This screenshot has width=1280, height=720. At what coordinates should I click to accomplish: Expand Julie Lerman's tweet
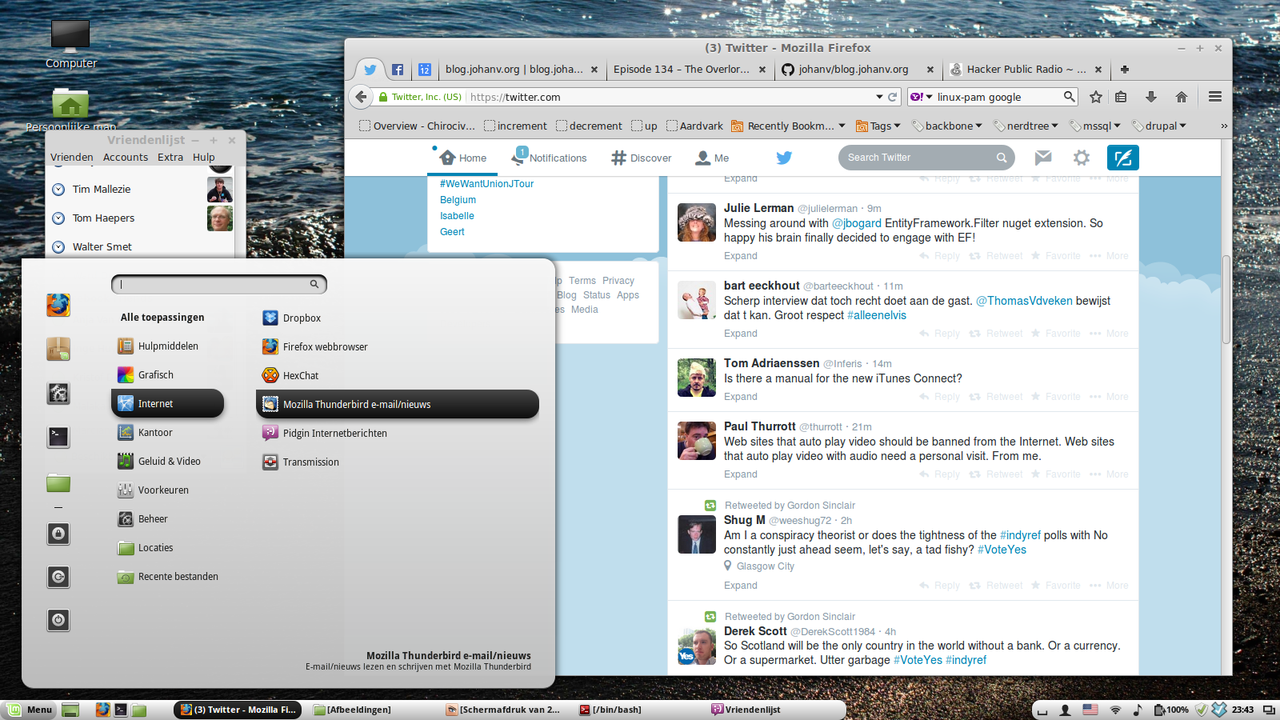point(741,256)
